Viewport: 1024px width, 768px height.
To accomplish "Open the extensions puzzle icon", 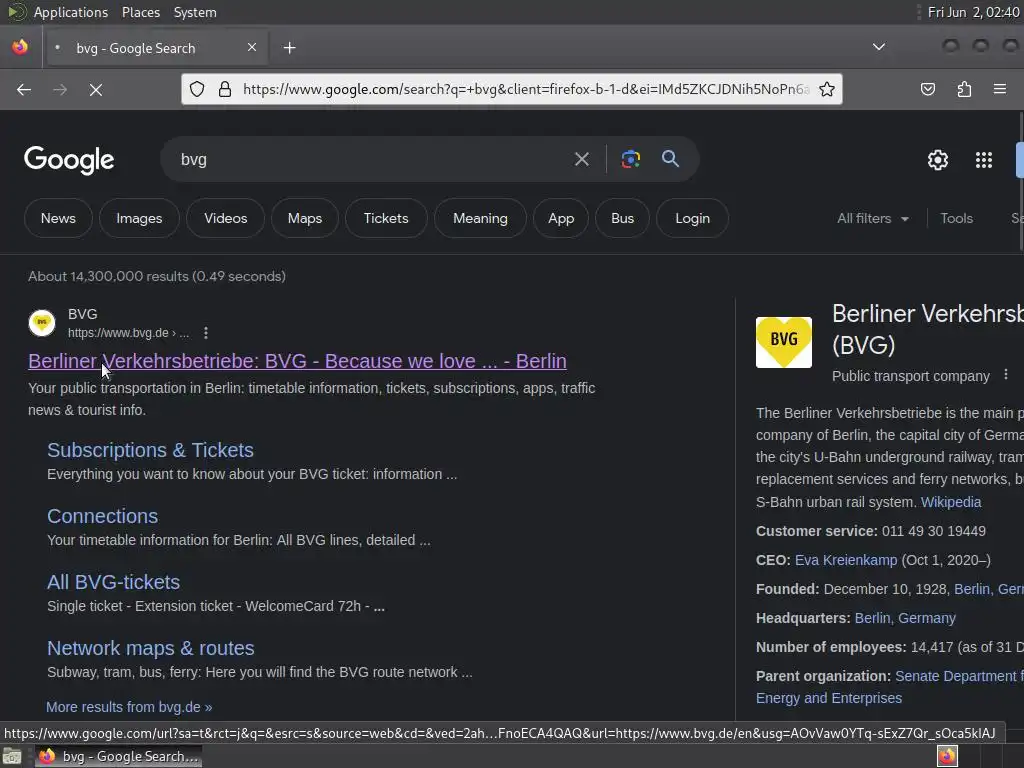I will (x=964, y=89).
